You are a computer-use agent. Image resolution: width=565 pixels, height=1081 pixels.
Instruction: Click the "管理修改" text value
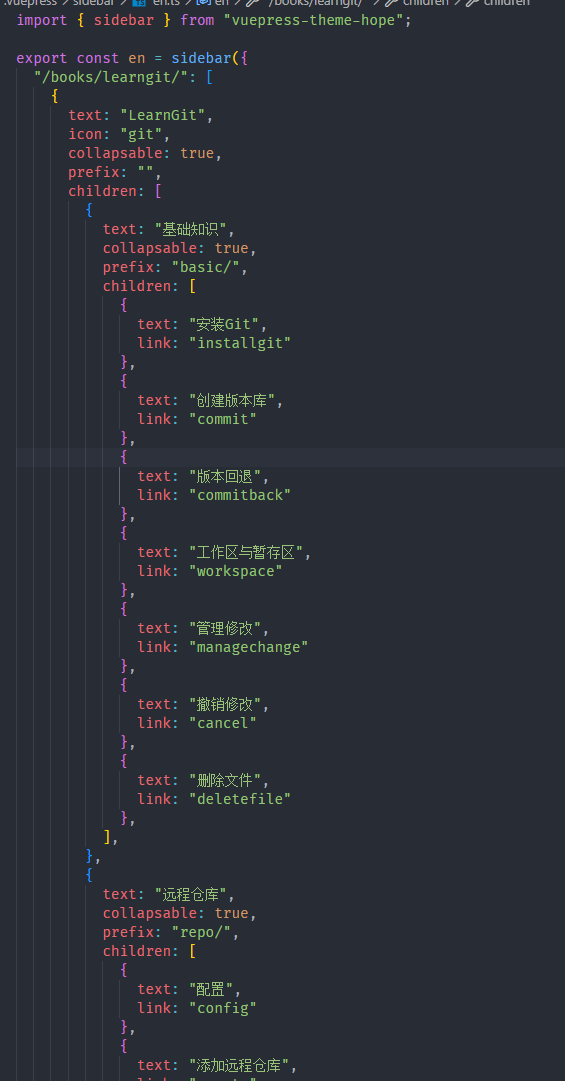[x=225, y=628]
